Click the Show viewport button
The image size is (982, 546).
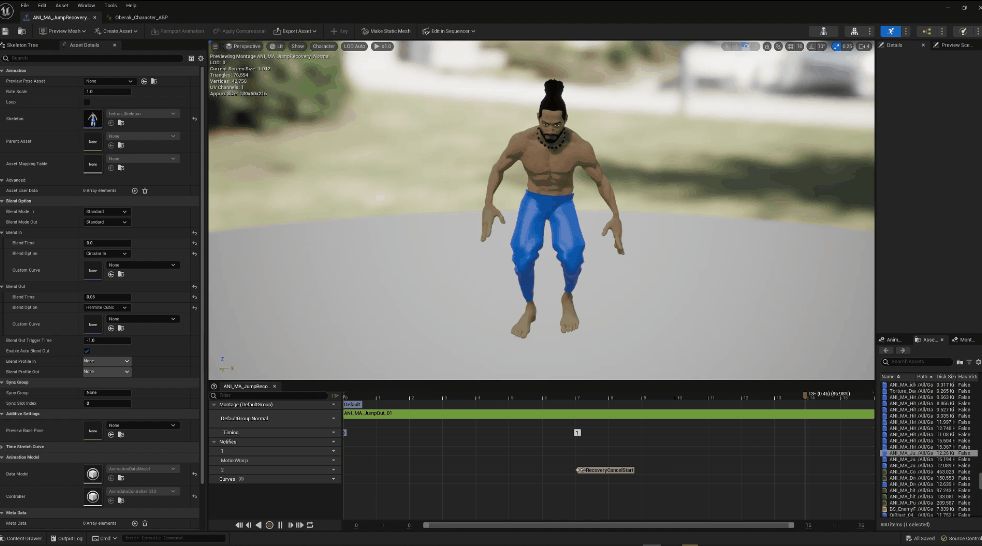pos(297,46)
